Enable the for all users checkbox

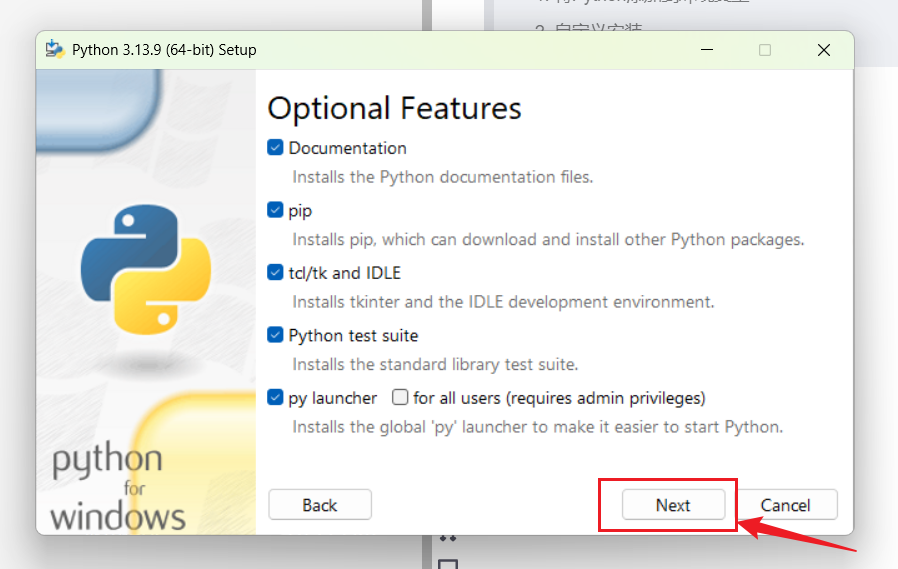coord(400,397)
